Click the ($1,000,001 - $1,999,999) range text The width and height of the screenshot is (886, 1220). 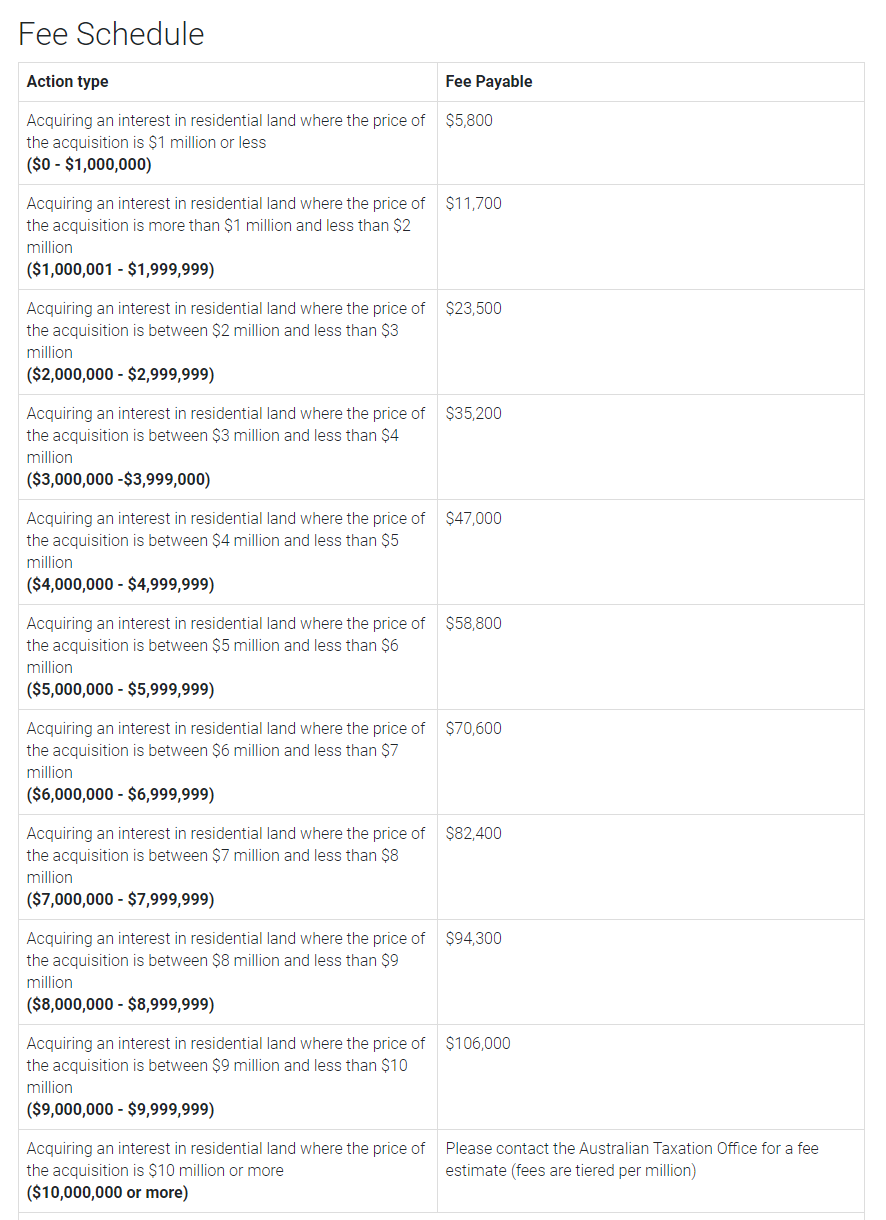tap(120, 270)
